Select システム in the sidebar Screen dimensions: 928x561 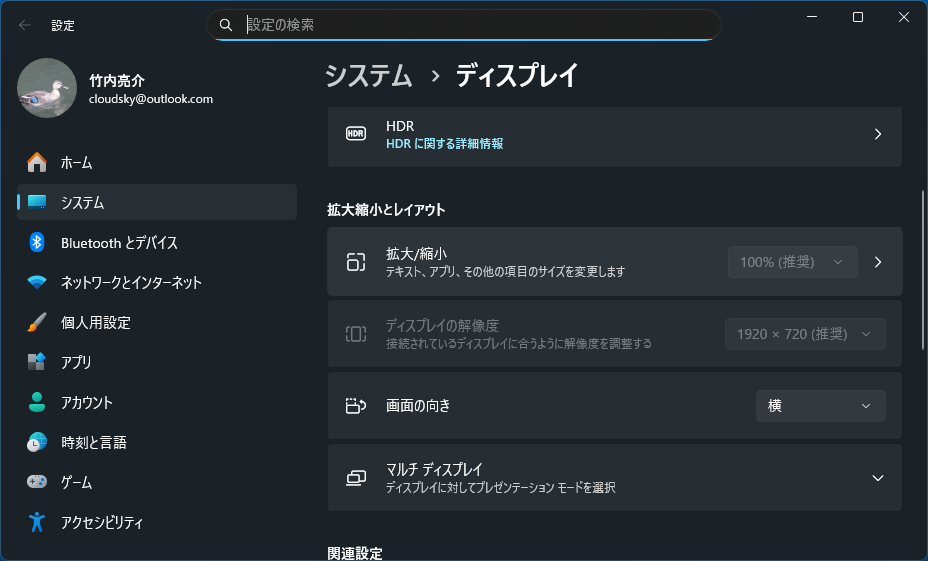click(x=157, y=202)
